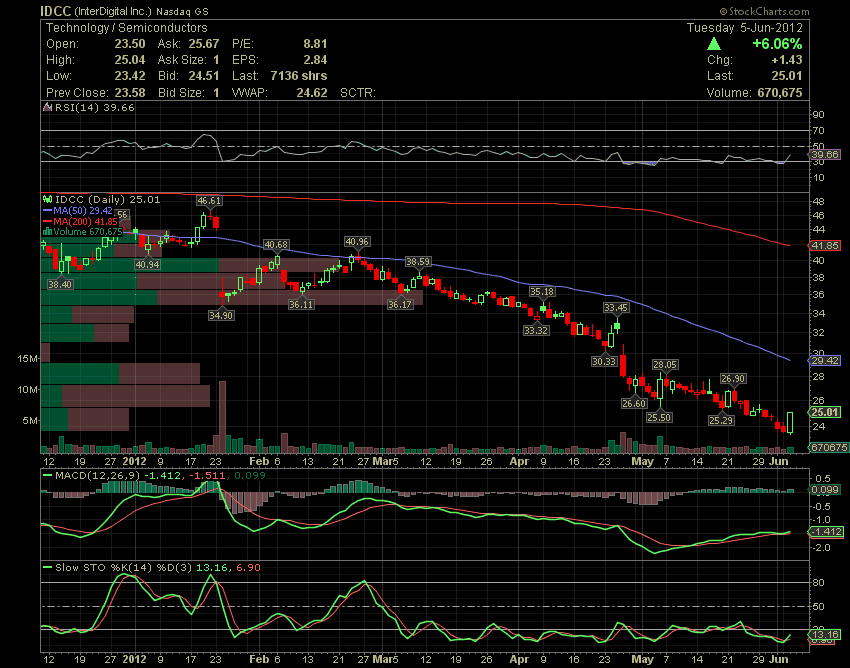Click the RSI(14) legend icon

(48, 107)
